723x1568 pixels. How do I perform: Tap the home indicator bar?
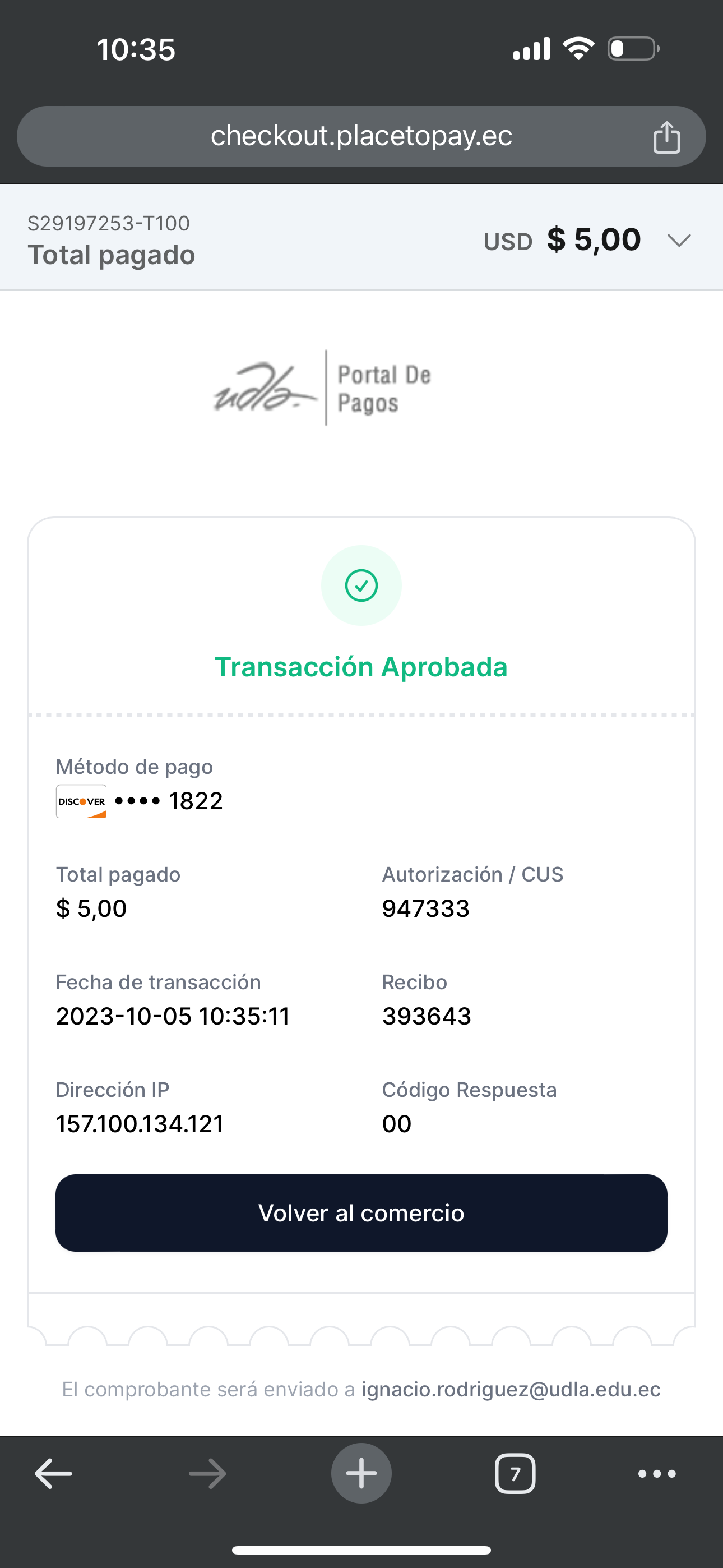(x=361, y=1549)
